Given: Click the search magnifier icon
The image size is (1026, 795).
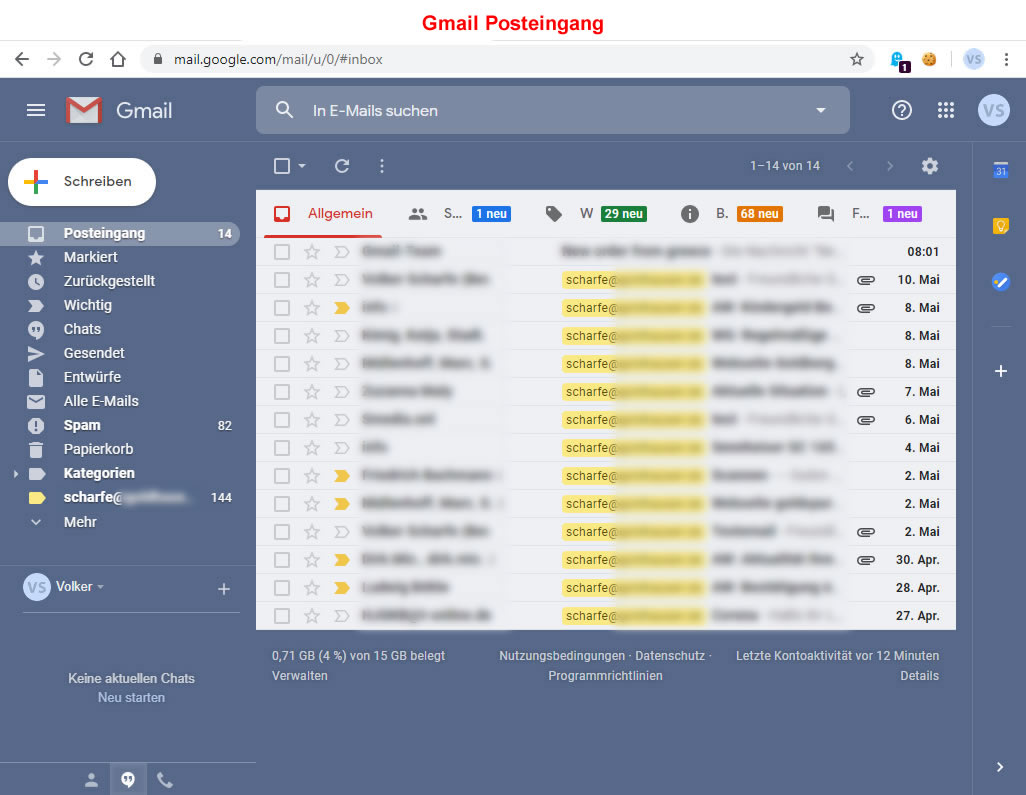Looking at the screenshot, I should [x=284, y=110].
